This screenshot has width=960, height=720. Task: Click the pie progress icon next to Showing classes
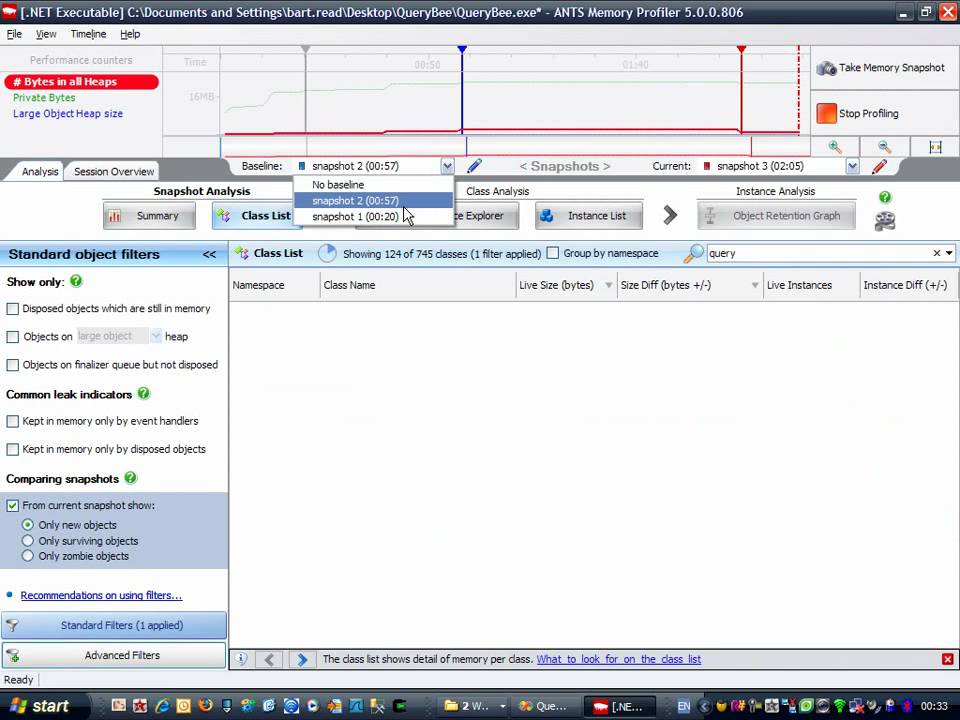click(x=328, y=253)
